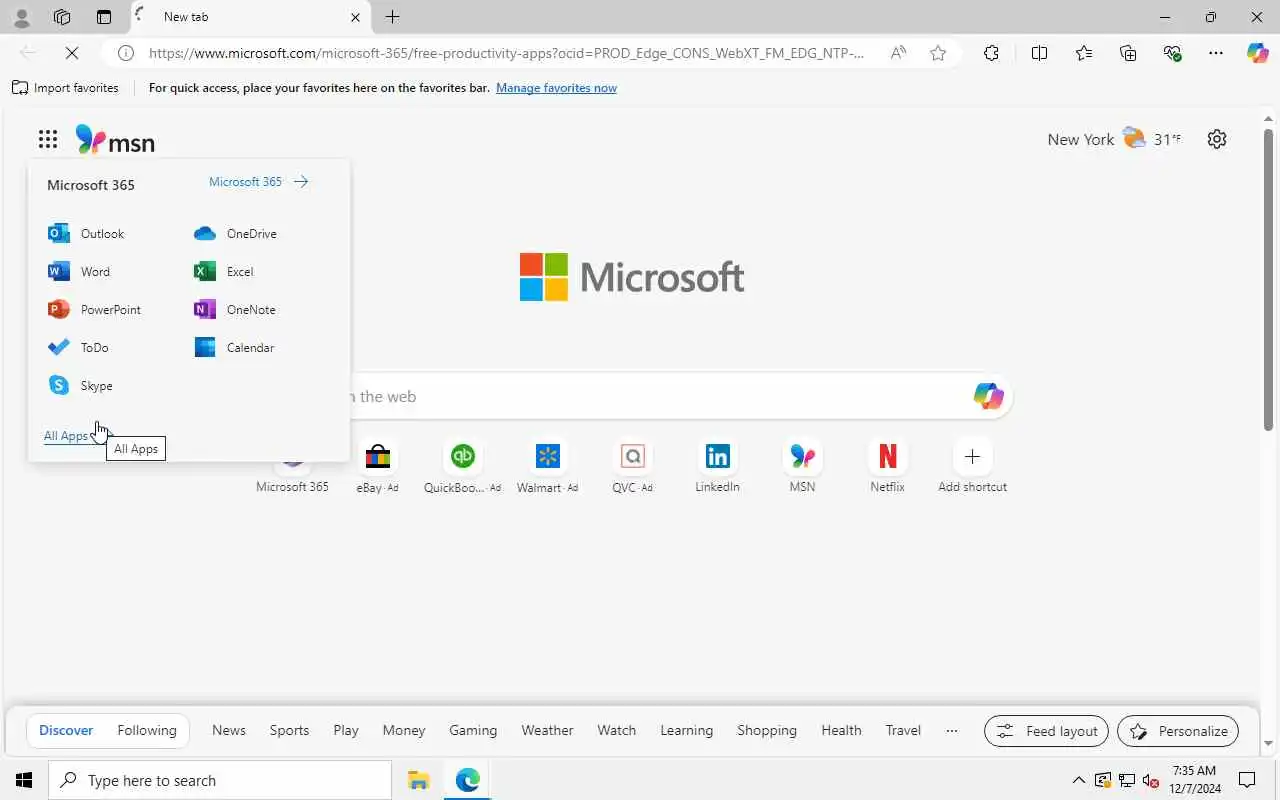This screenshot has height=800, width=1280.
Task: Open the Copilot sidebar icon
Action: click(1257, 53)
